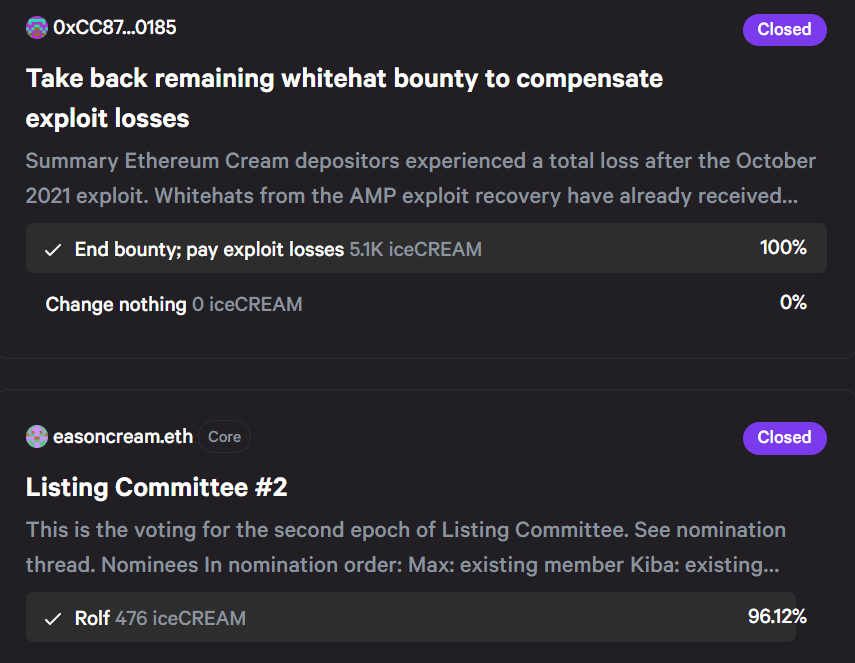Click the Closed badge on Listing Committee proposal
This screenshot has height=663, width=855.
coord(784,438)
